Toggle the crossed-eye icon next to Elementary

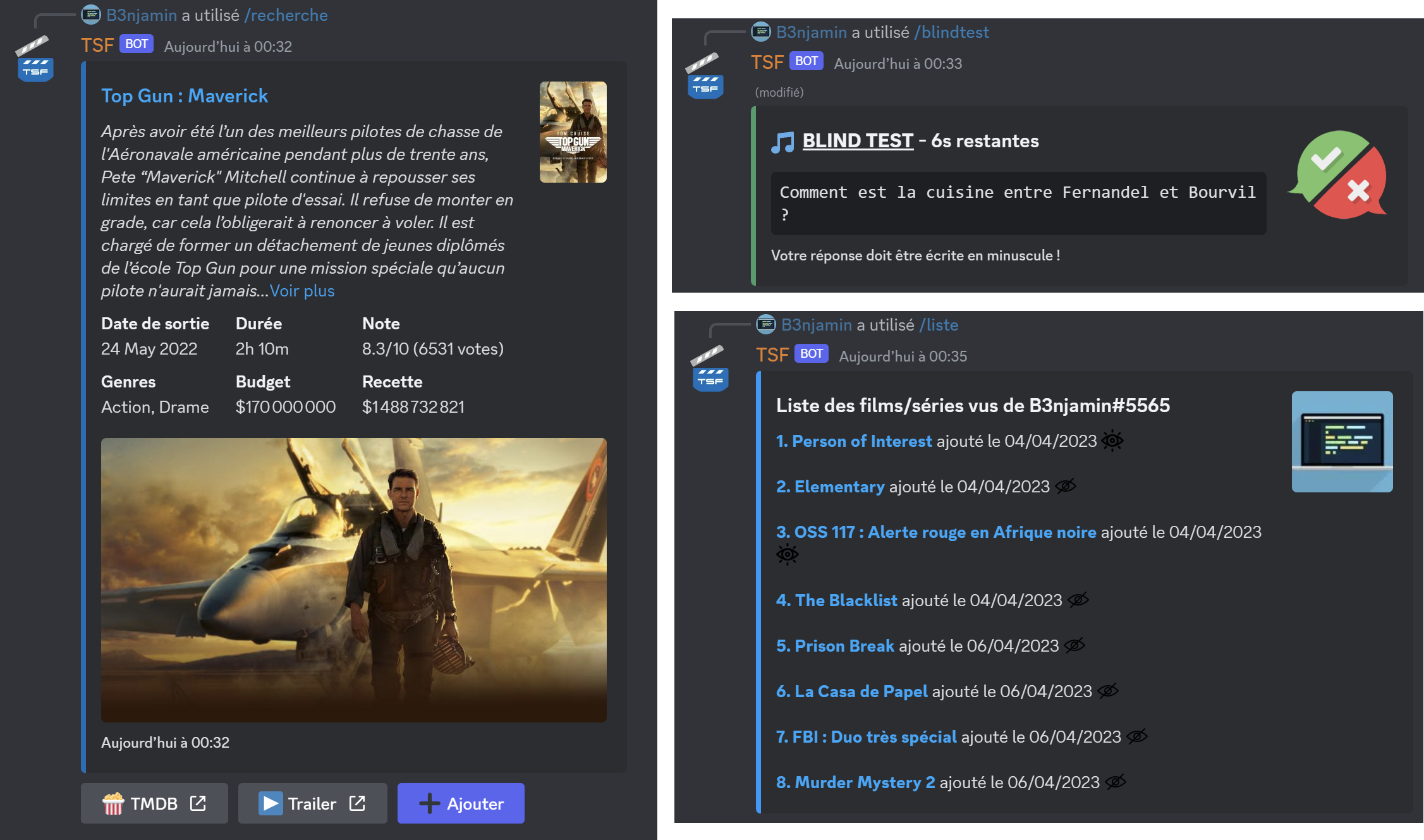(x=1066, y=486)
